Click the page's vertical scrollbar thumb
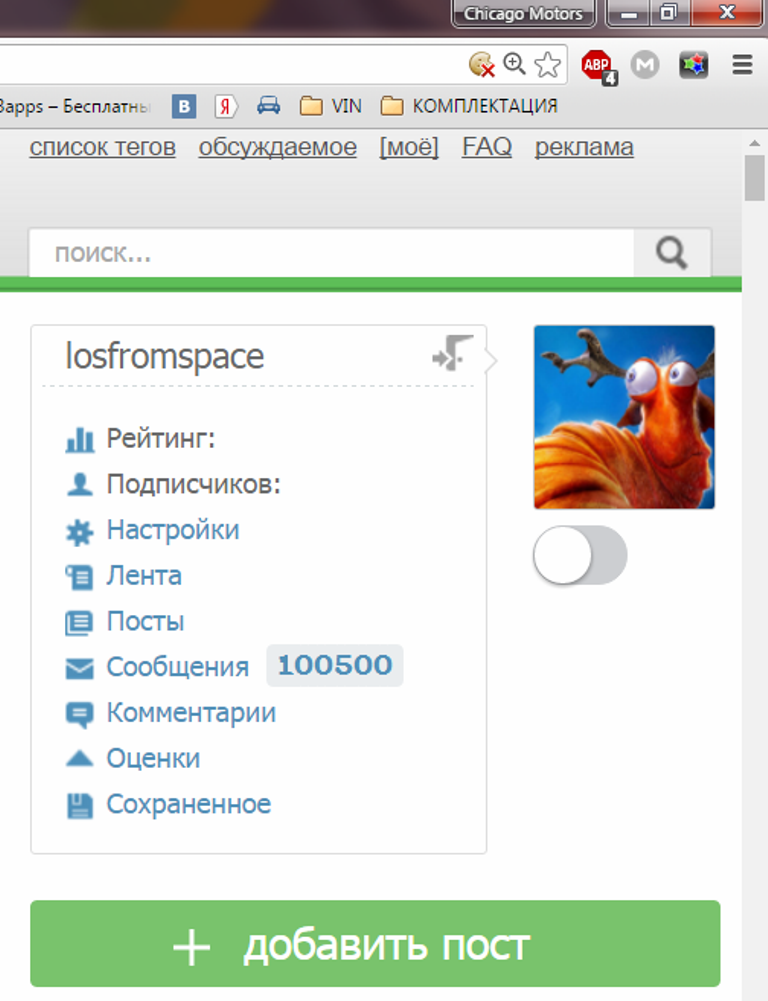This screenshot has height=1001, width=768. 755,180
